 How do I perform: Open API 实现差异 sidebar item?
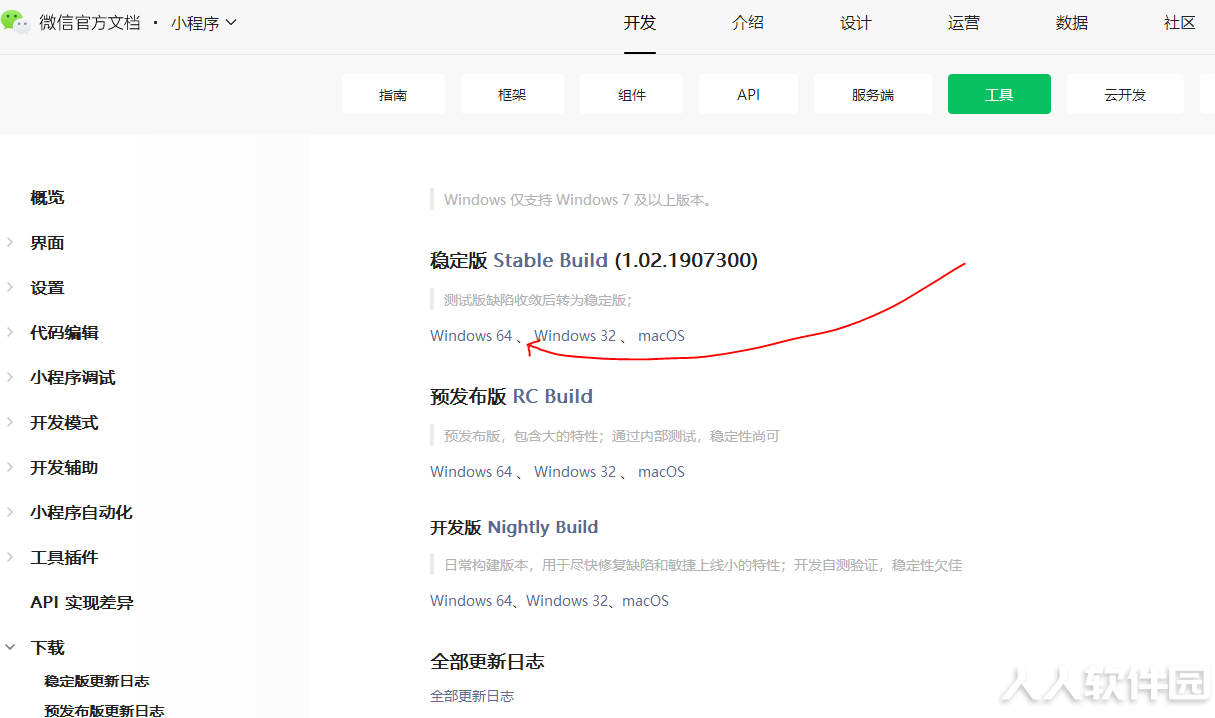coord(82,603)
